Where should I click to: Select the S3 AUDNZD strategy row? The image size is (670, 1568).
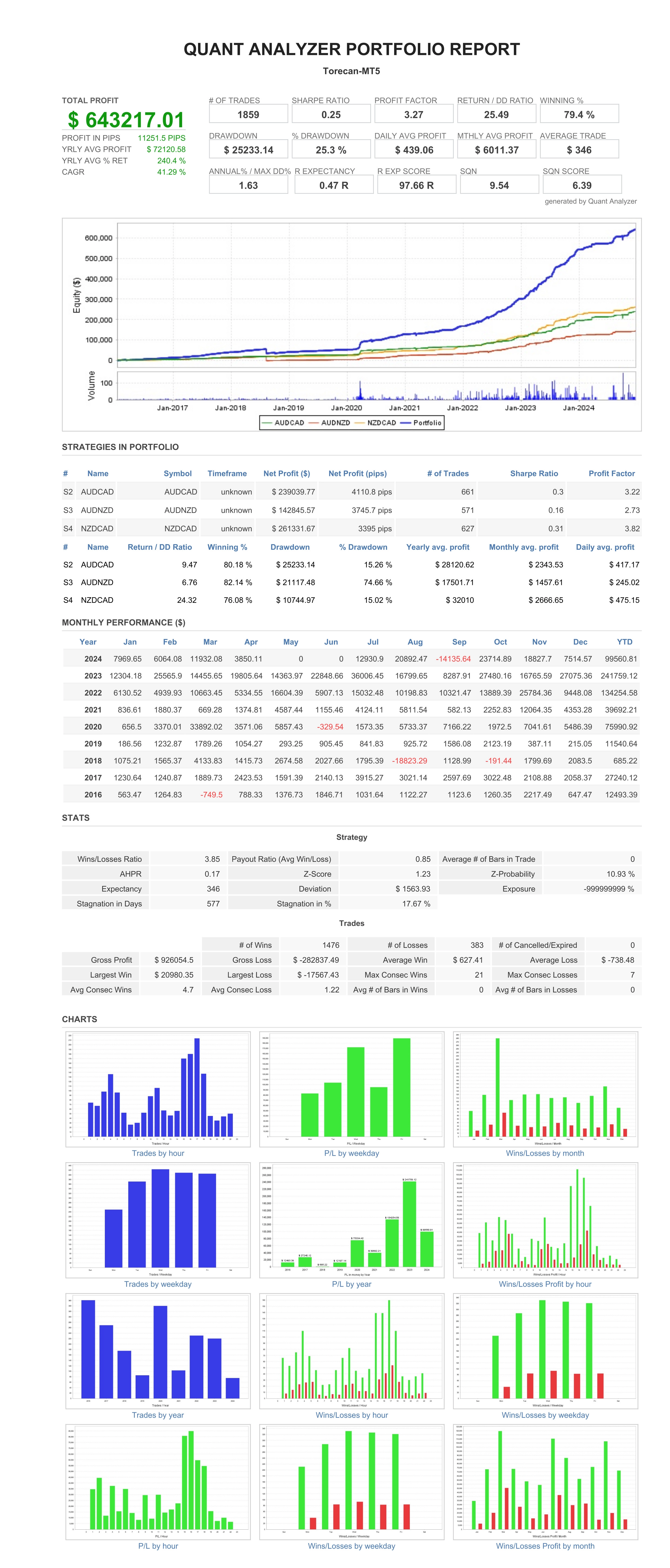click(97, 510)
